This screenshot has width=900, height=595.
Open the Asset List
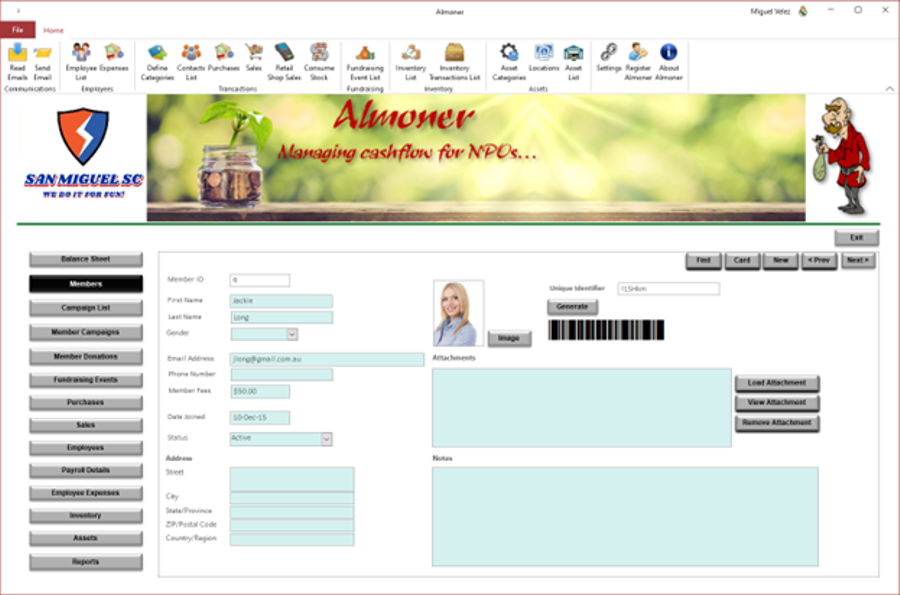point(573,61)
